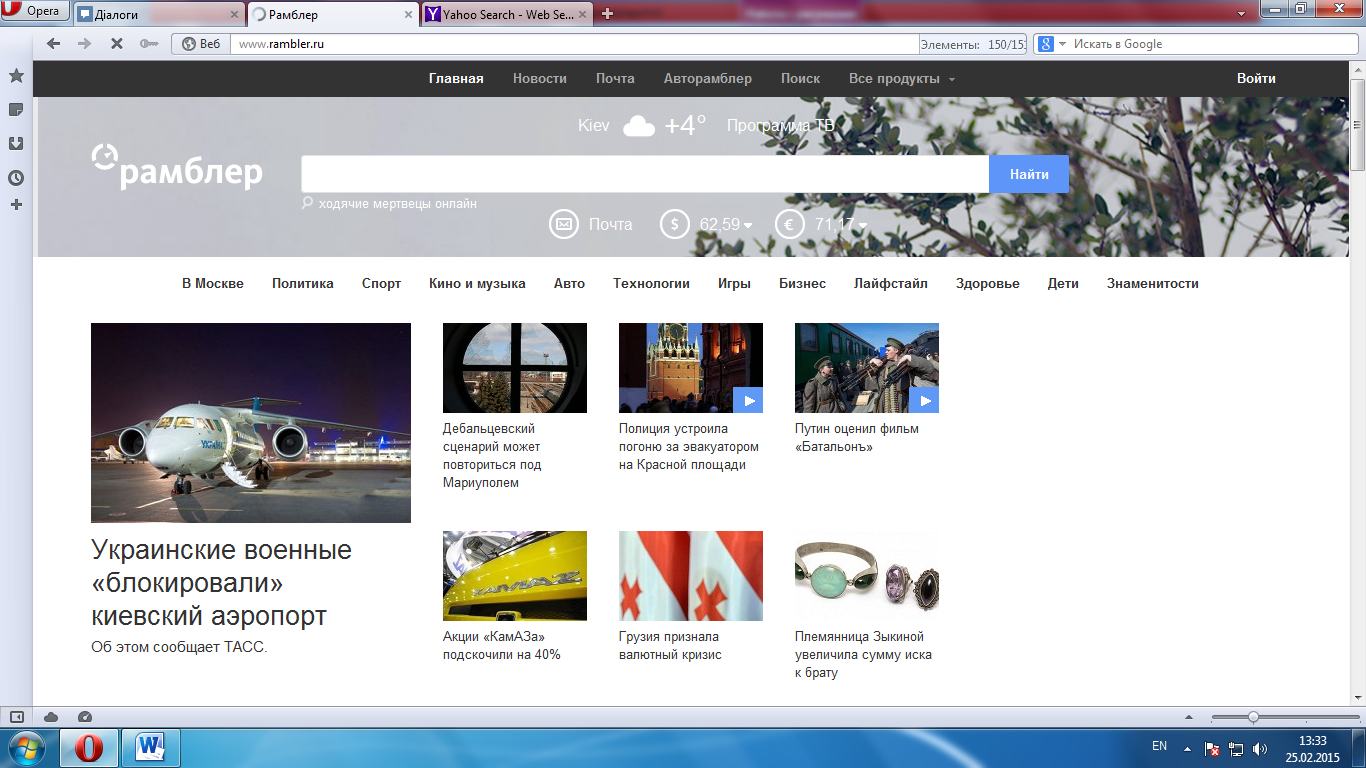Open headline about Ukrainian military blocking Kiev airport
The width and height of the screenshot is (1366, 768).
221,582
